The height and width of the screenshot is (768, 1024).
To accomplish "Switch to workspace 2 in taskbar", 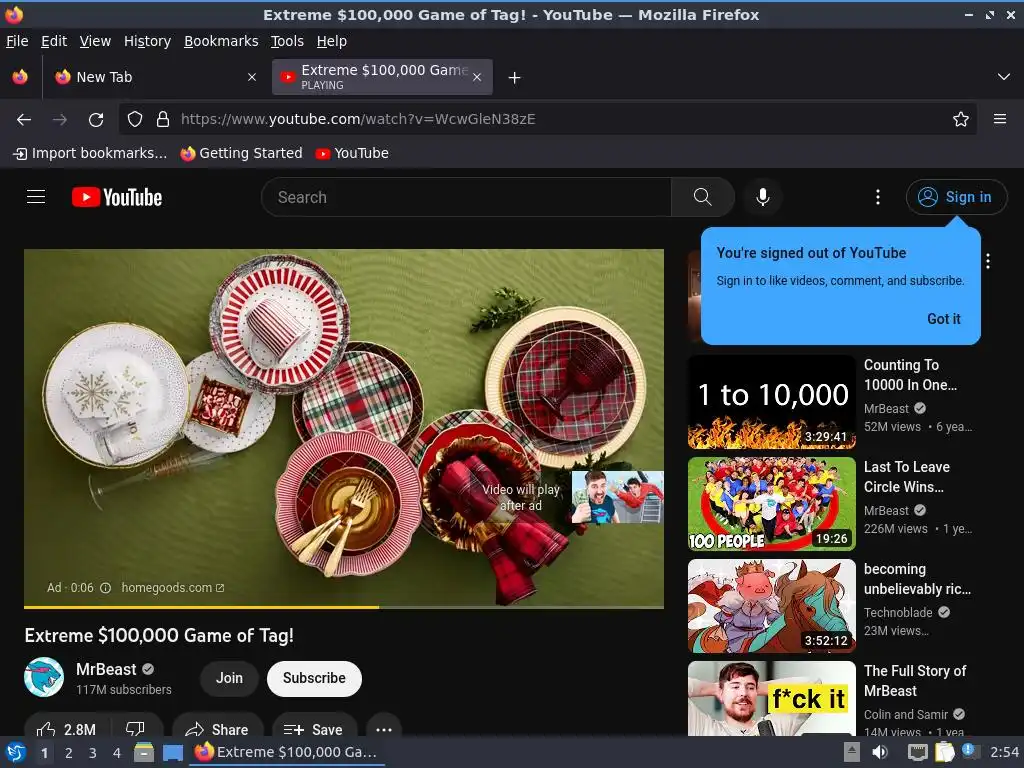I will coord(69,753).
